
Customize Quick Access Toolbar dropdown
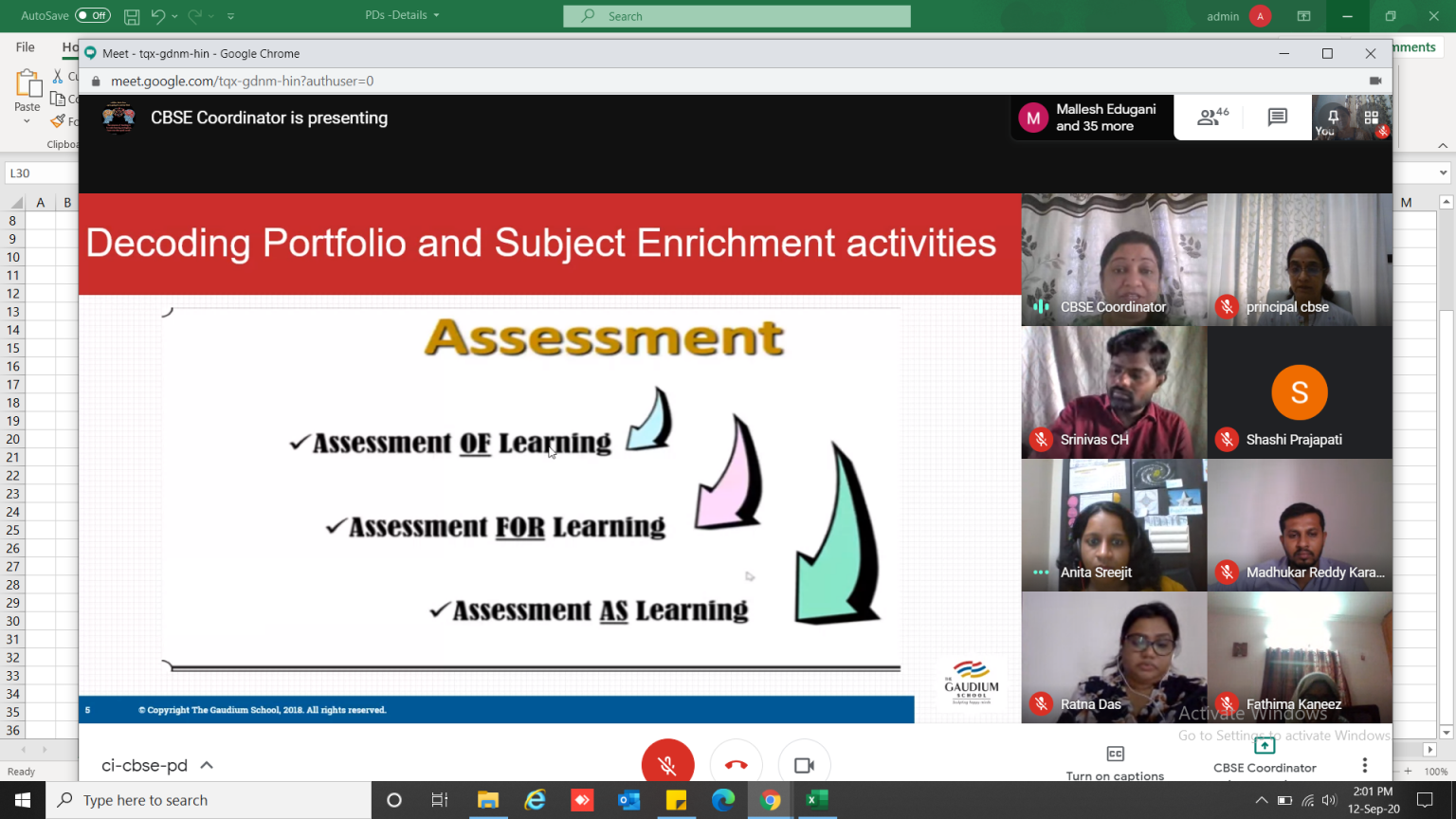230,16
